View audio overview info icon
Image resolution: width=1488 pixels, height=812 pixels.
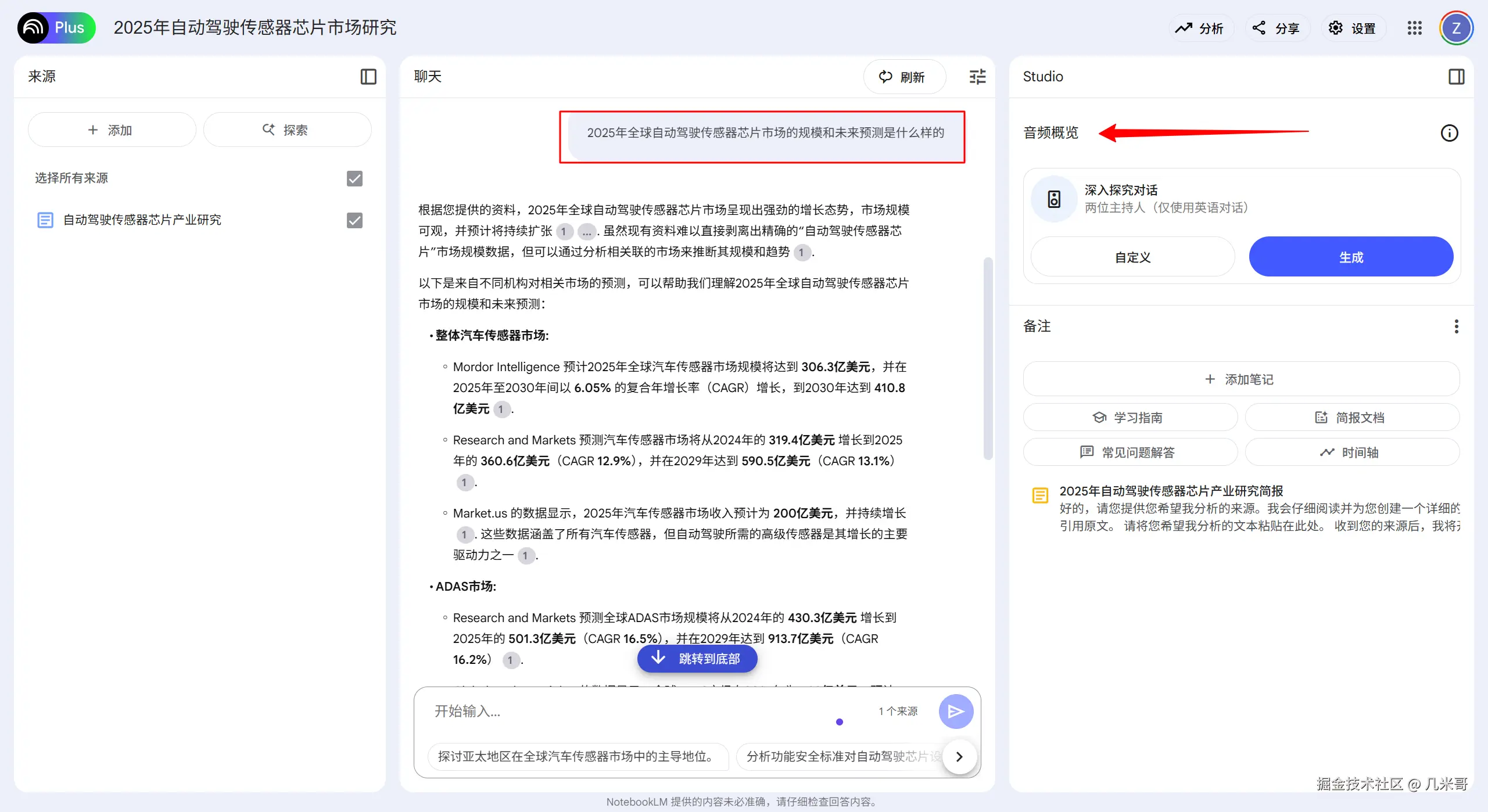click(1449, 132)
